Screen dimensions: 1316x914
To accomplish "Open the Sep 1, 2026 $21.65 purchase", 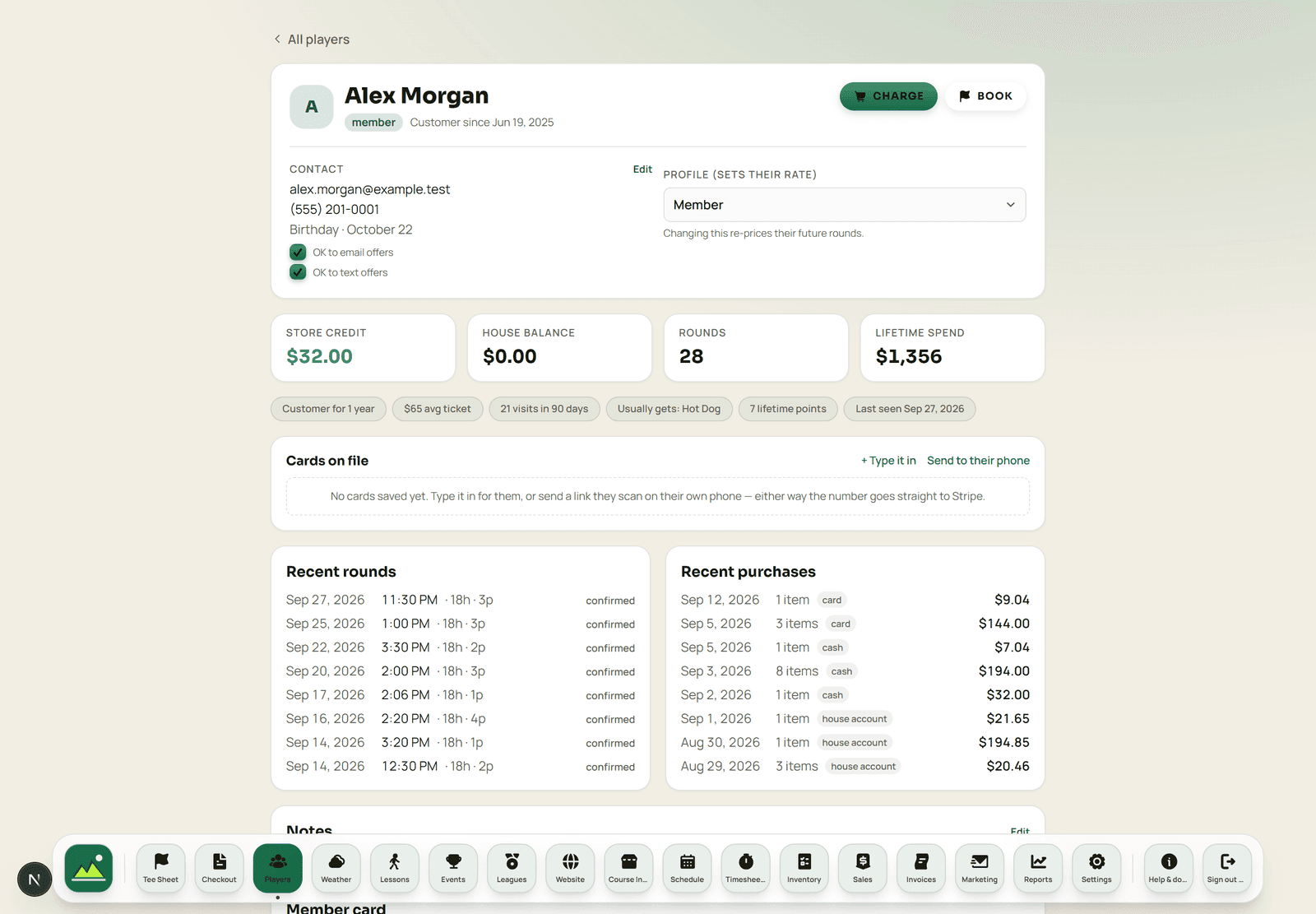I will click(x=855, y=719).
